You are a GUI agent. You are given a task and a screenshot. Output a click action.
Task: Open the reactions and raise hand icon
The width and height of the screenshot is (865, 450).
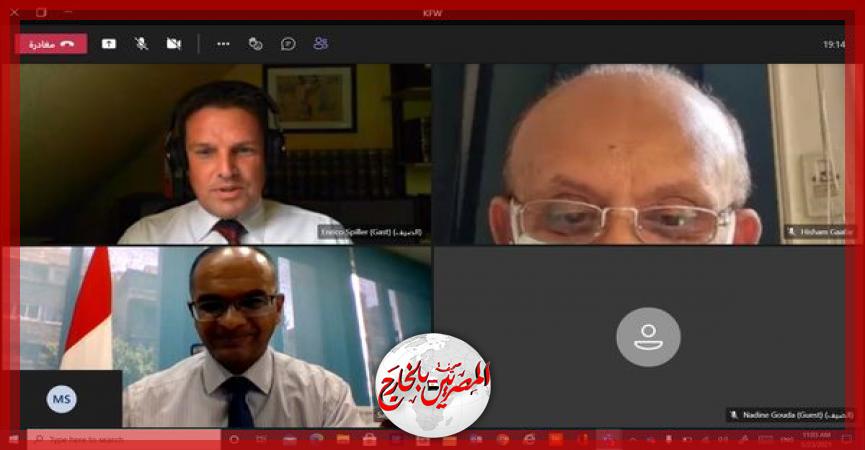pyautogui.click(x=255, y=44)
